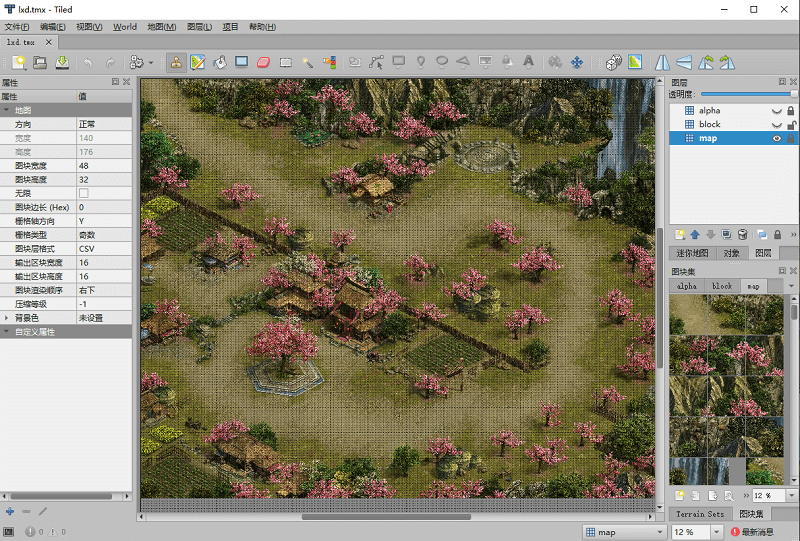Open the tileset zoom 12 % dropdown

(791, 496)
